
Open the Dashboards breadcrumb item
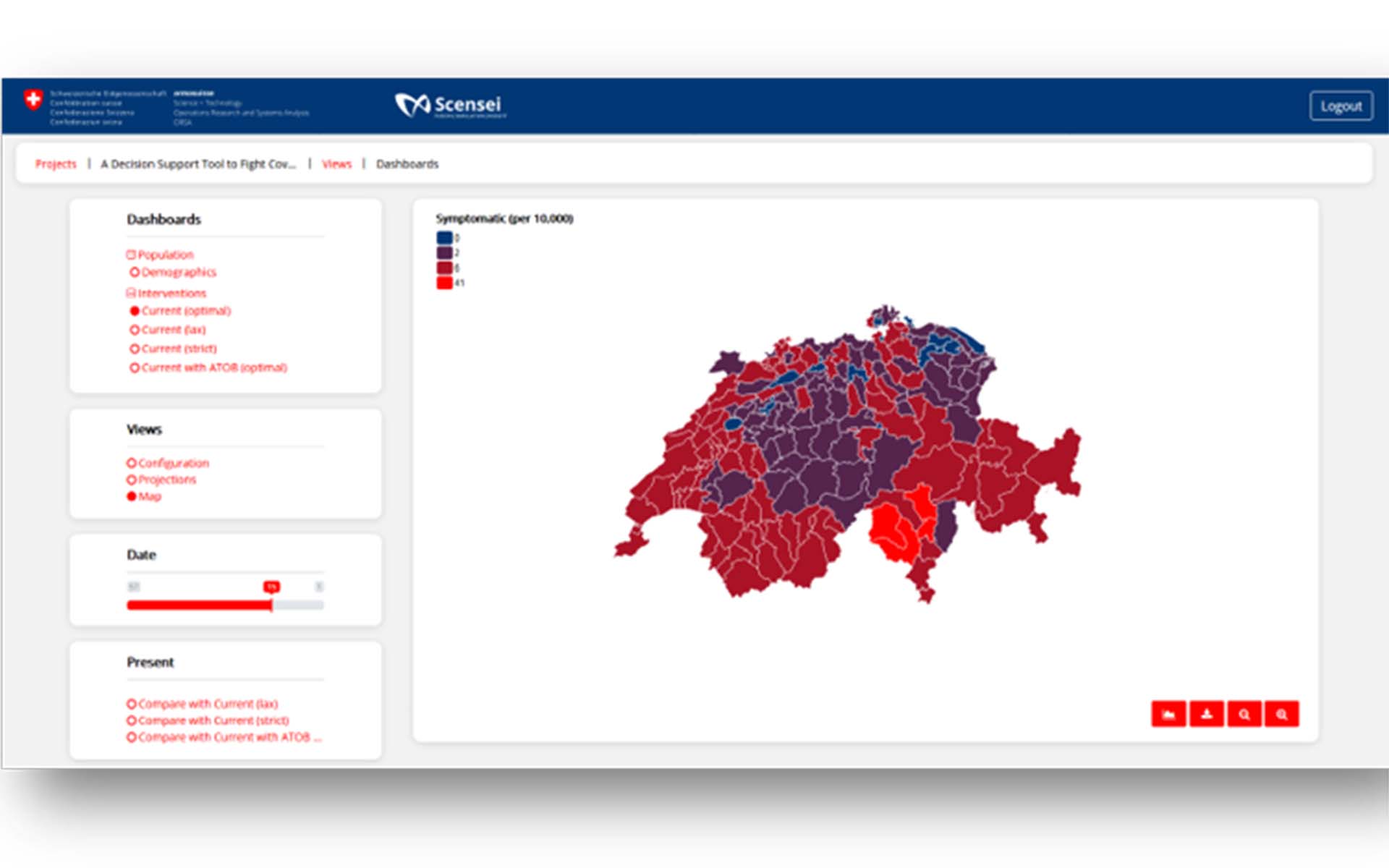coord(405,164)
